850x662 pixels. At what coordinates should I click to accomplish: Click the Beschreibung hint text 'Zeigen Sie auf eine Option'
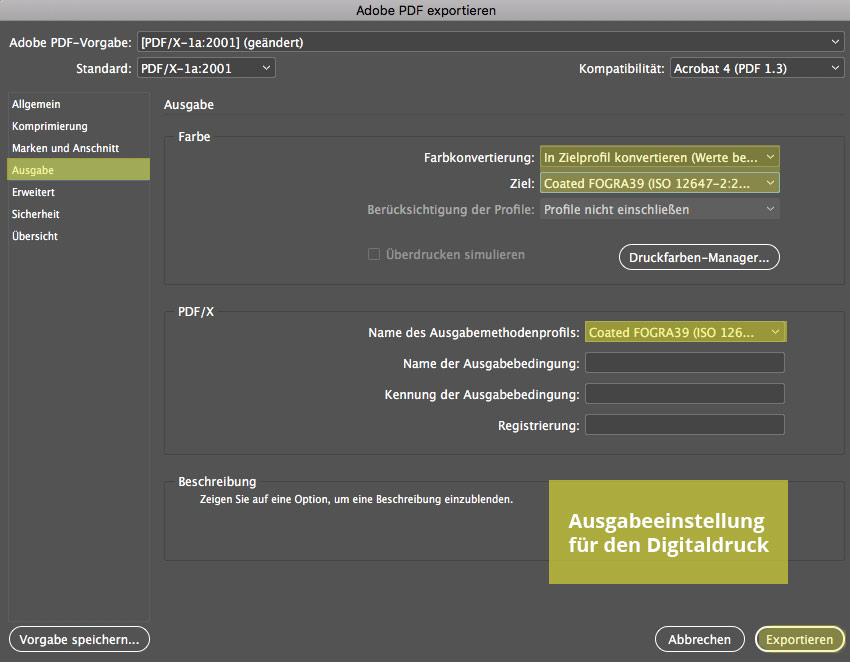coord(356,499)
